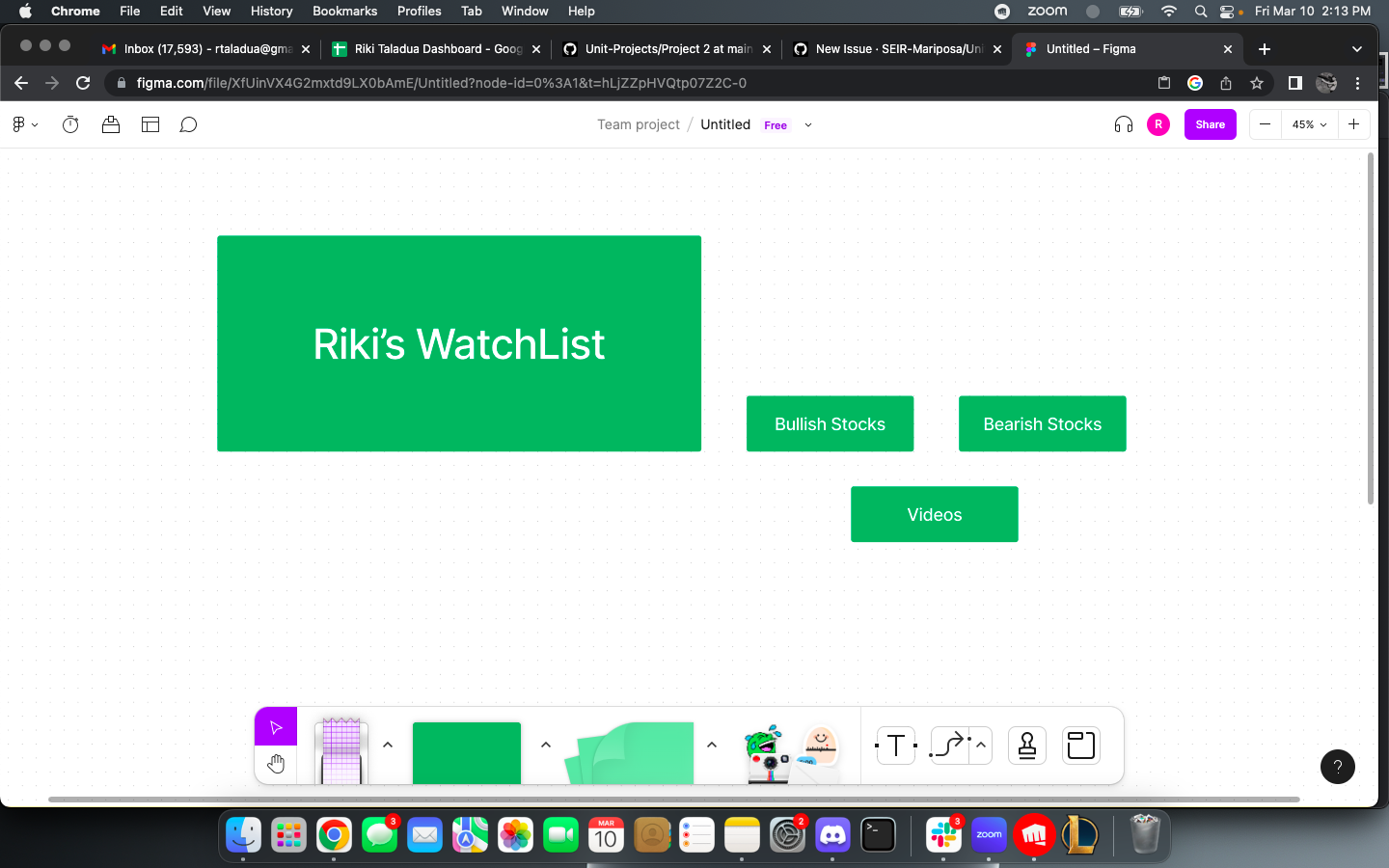1389x868 pixels.
Task: Open the zoom percentage dropdown
Action: click(x=1310, y=124)
